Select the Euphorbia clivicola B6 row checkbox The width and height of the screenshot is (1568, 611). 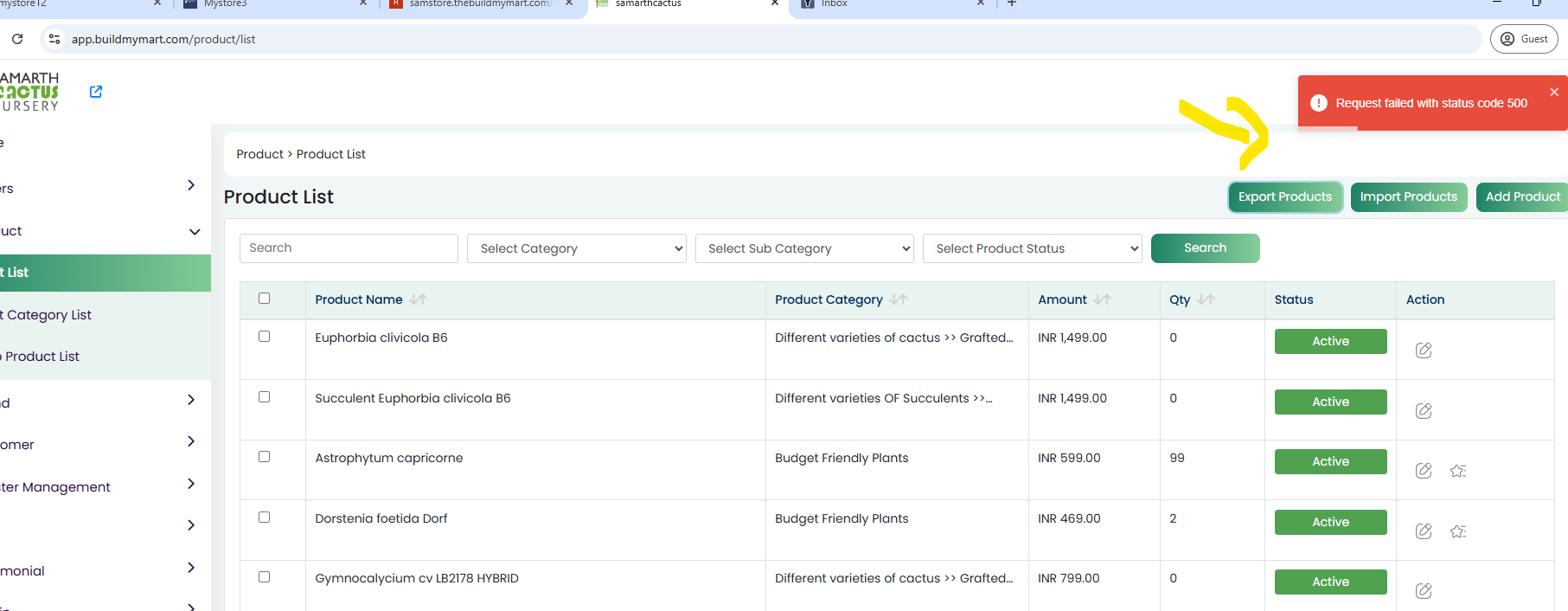click(x=265, y=337)
